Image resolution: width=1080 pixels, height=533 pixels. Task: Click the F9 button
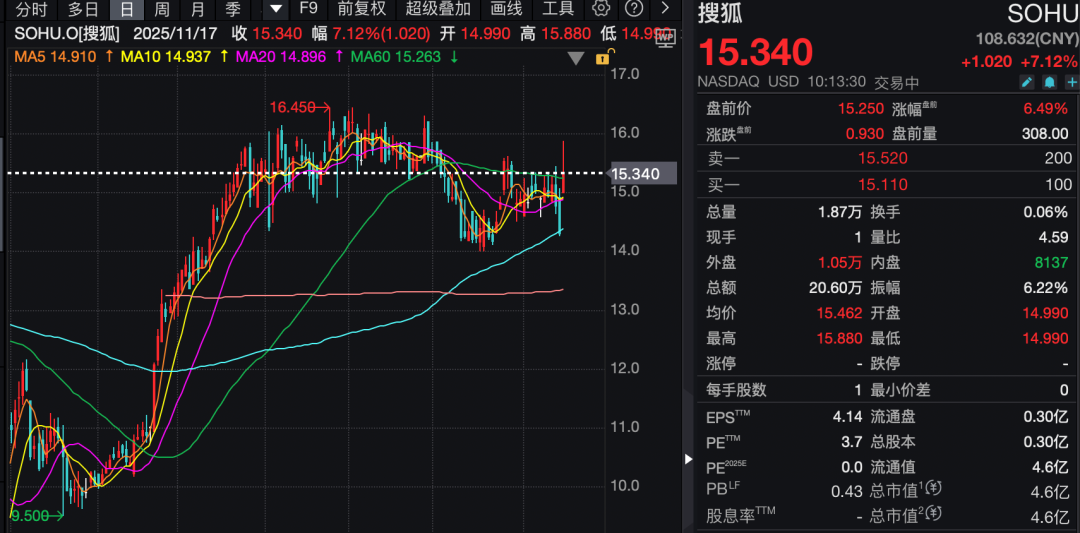309,9
